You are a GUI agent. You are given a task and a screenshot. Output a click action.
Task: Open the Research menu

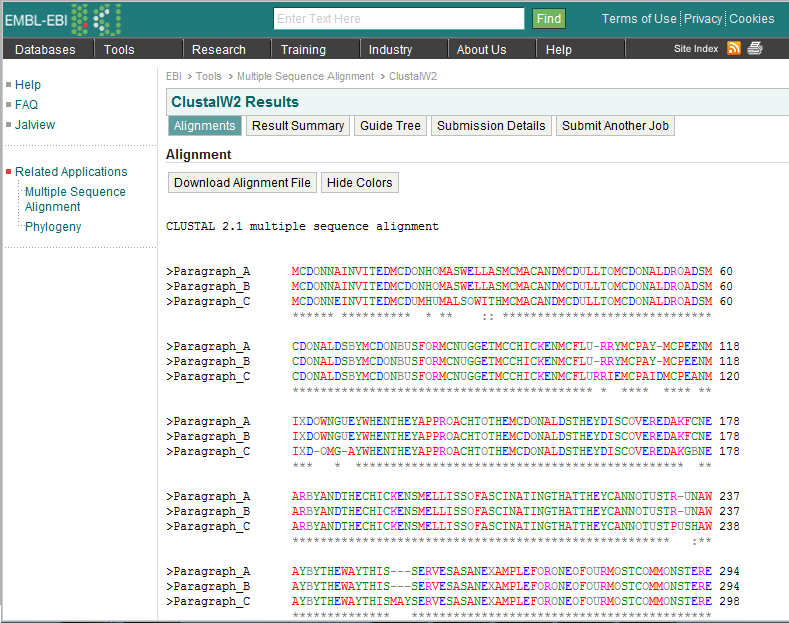tap(218, 49)
